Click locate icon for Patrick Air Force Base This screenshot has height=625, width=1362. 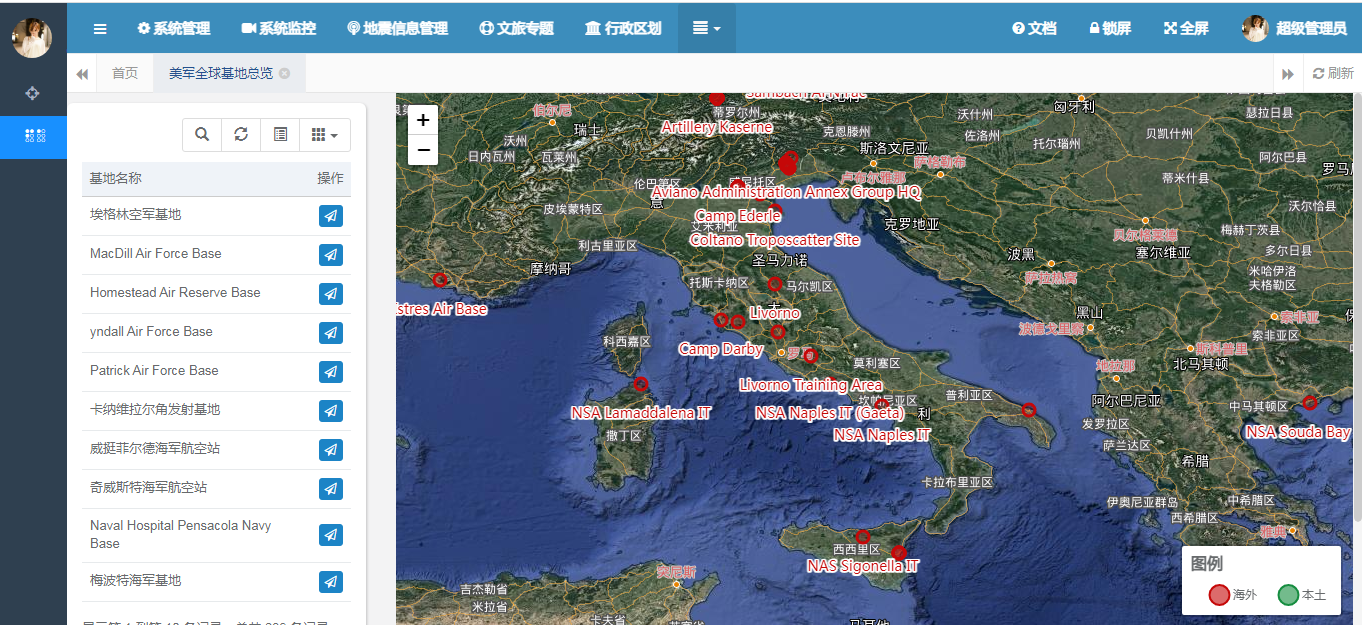click(331, 372)
